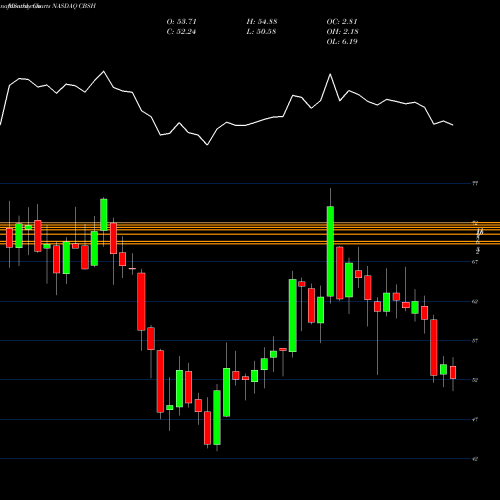The height and width of the screenshot is (500, 500).
Task: Click the tallest green candle reaching the chart's highest price
Action: click(x=330, y=251)
